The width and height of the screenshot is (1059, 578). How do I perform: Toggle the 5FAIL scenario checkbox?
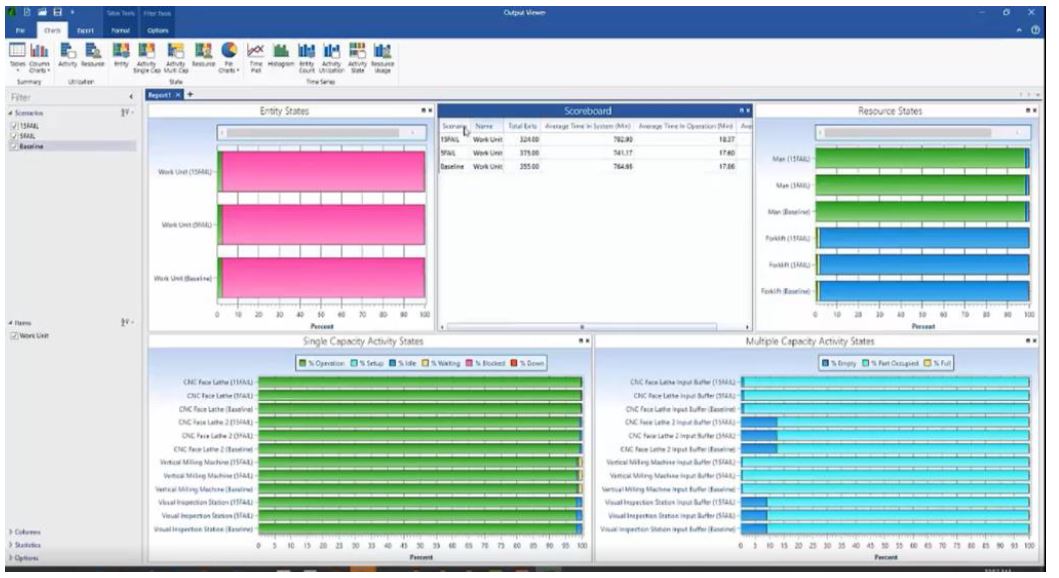click(x=14, y=136)
